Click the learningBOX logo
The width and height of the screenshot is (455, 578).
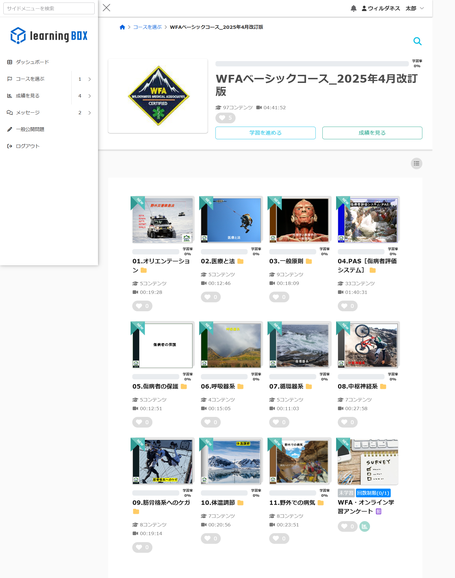(49, 36)
